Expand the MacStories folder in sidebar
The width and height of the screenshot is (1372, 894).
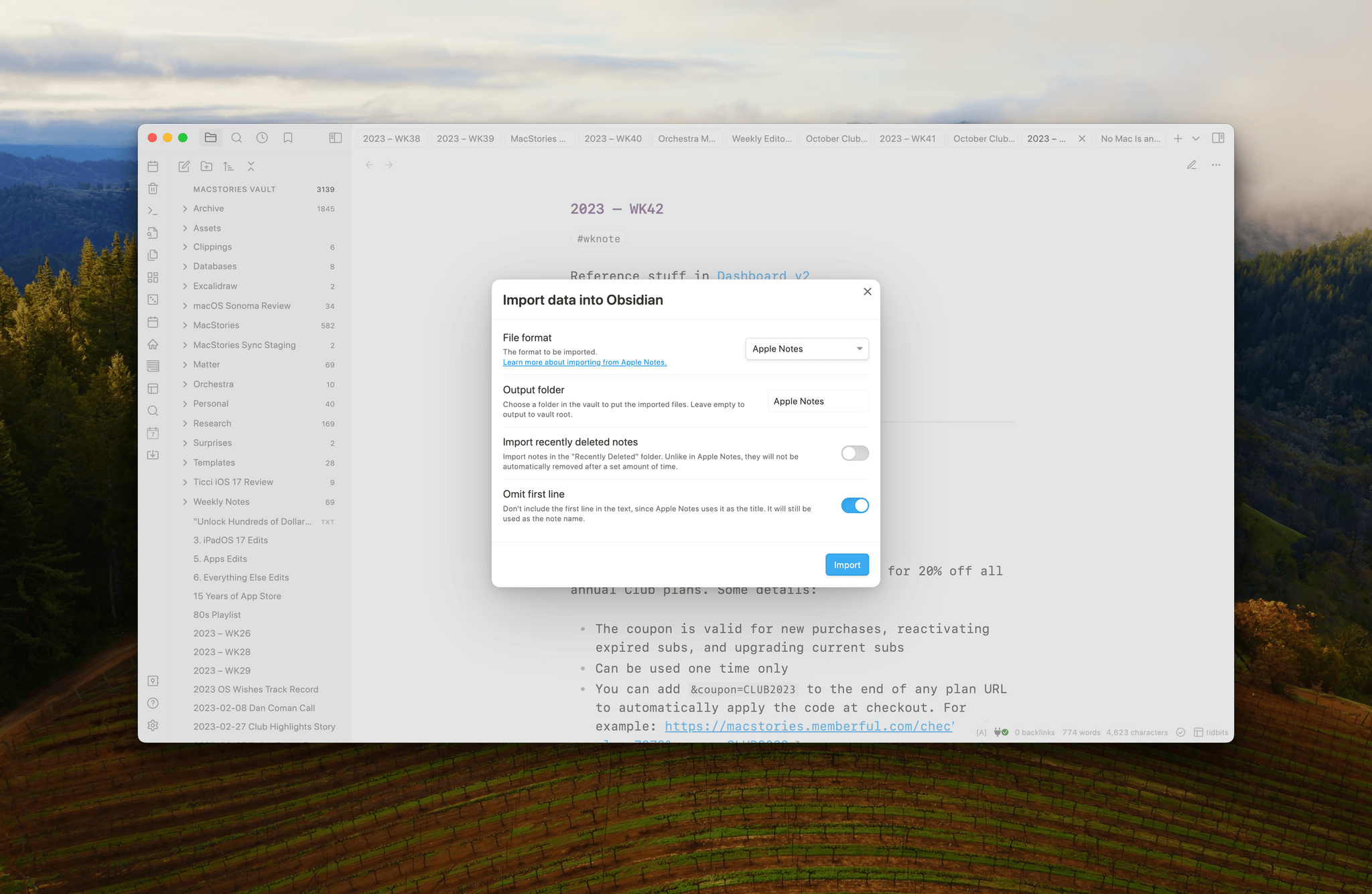[x=186, y=325]
